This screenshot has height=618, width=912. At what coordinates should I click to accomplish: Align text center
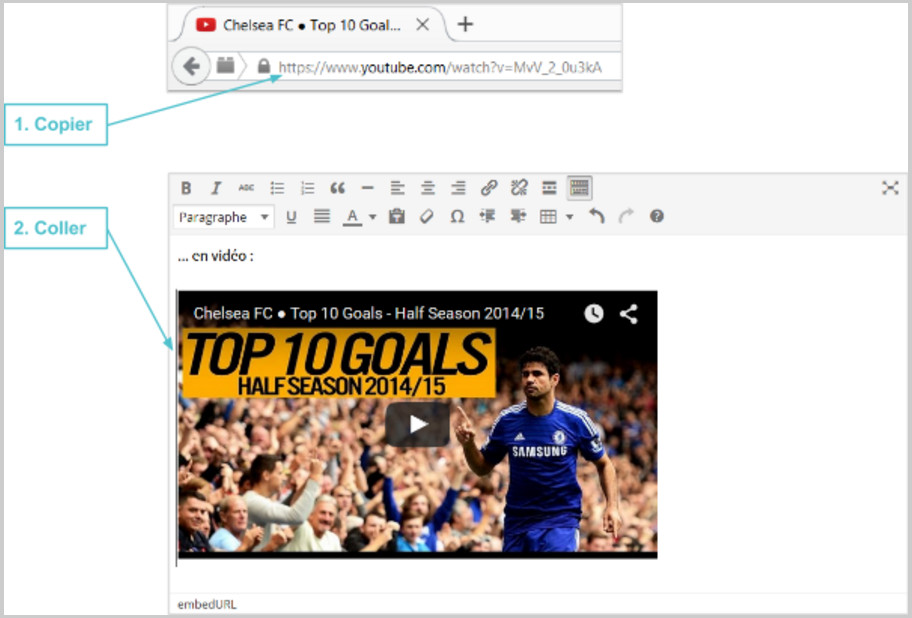point(428,188)
